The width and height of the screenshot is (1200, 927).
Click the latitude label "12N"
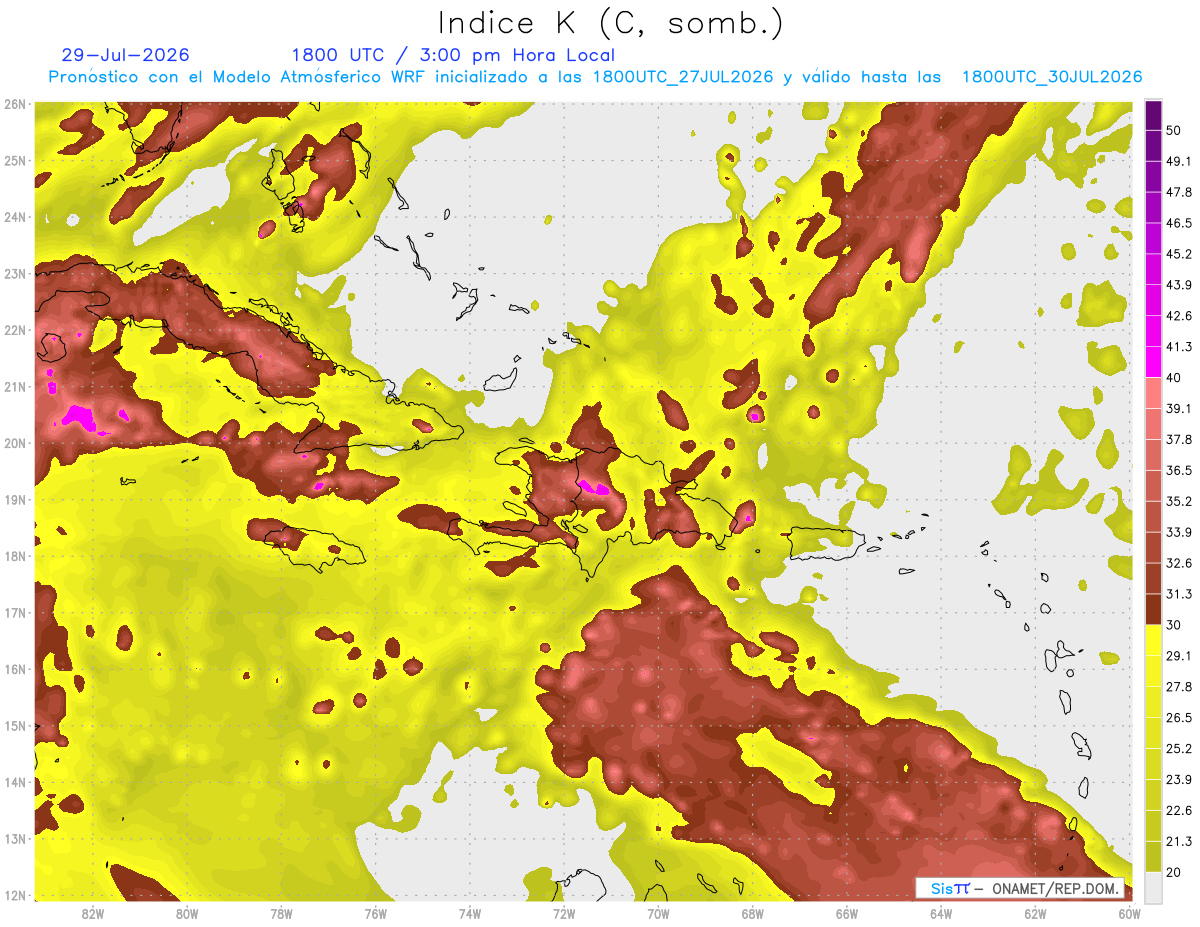pos(15,895)
